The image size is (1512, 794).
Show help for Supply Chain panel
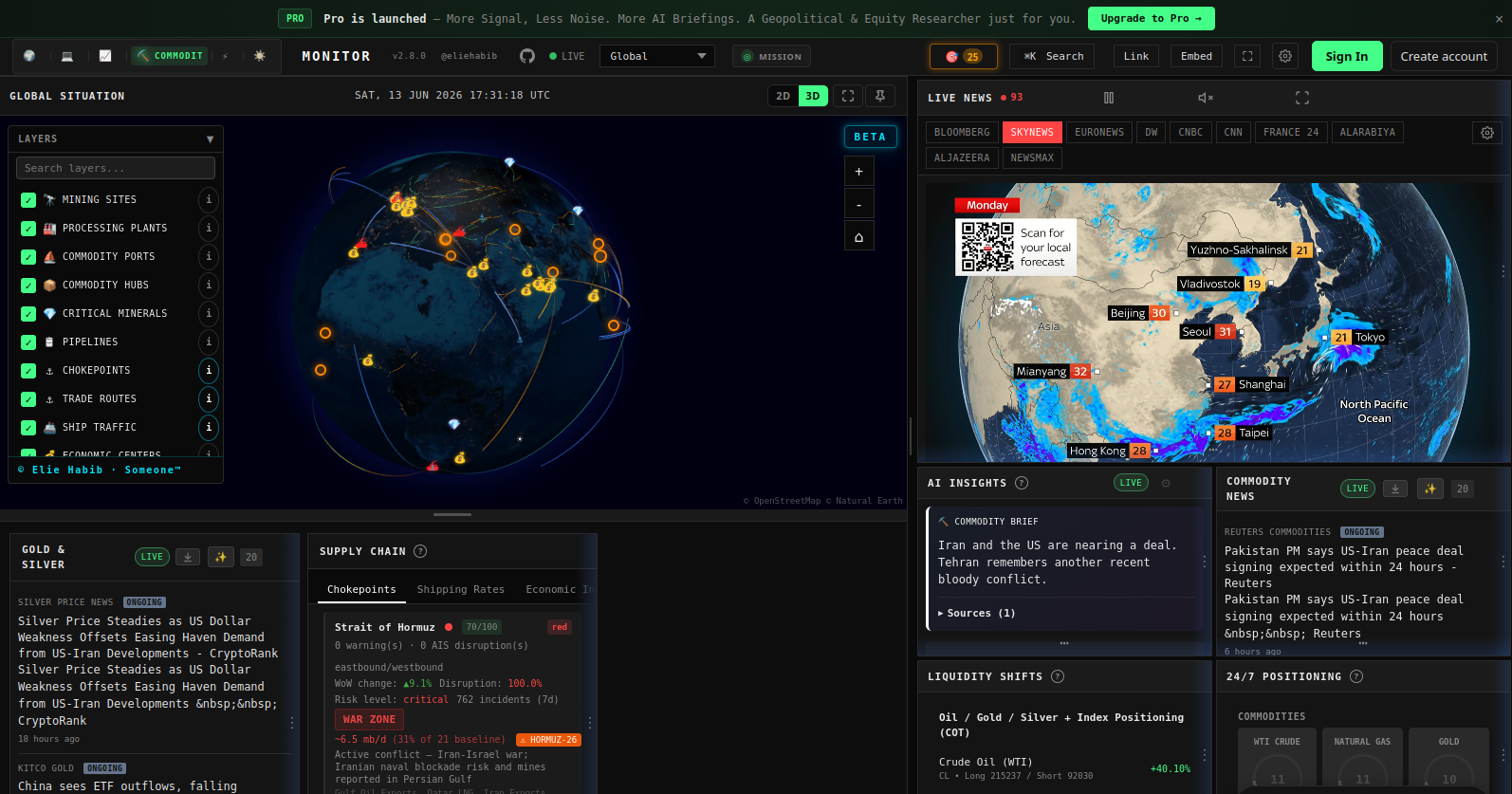tap(420, 551)
